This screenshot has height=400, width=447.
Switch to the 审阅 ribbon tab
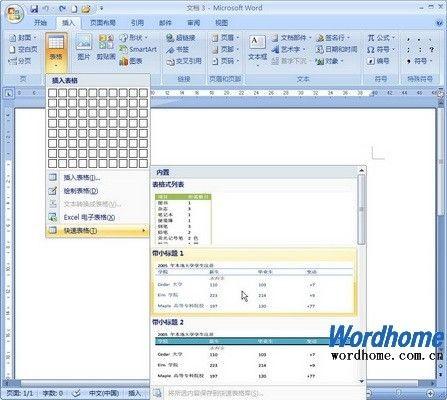pos(193,23)
